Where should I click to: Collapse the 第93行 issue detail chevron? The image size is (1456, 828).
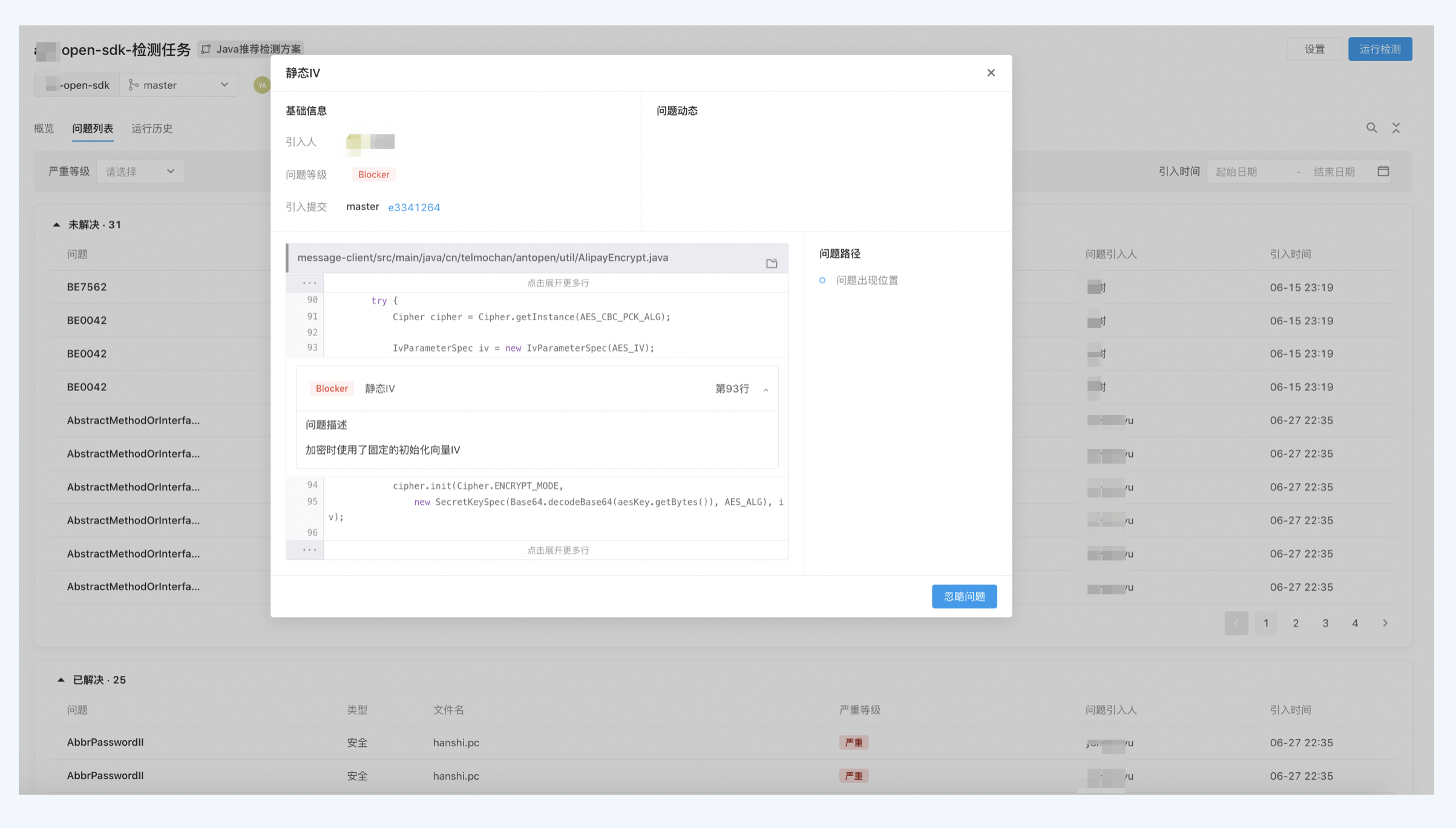tap(766, 389)
